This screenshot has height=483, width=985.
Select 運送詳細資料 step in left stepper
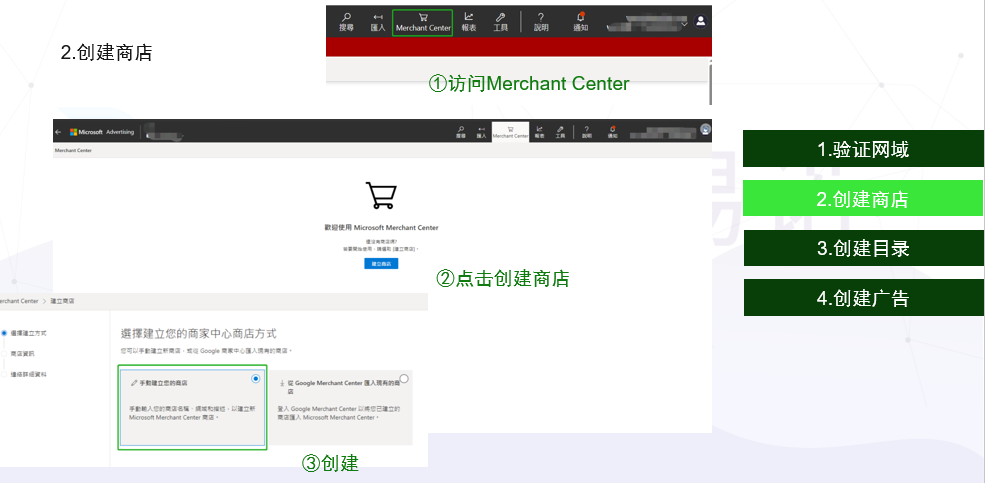click(24, 374)
